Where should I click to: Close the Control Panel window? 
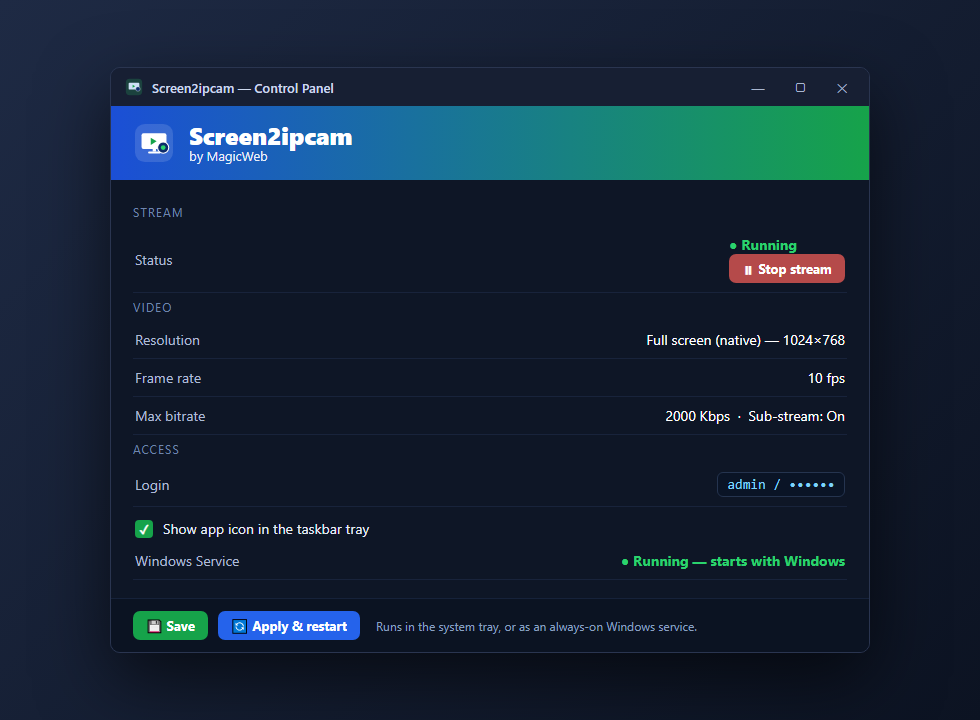point(842,88)
